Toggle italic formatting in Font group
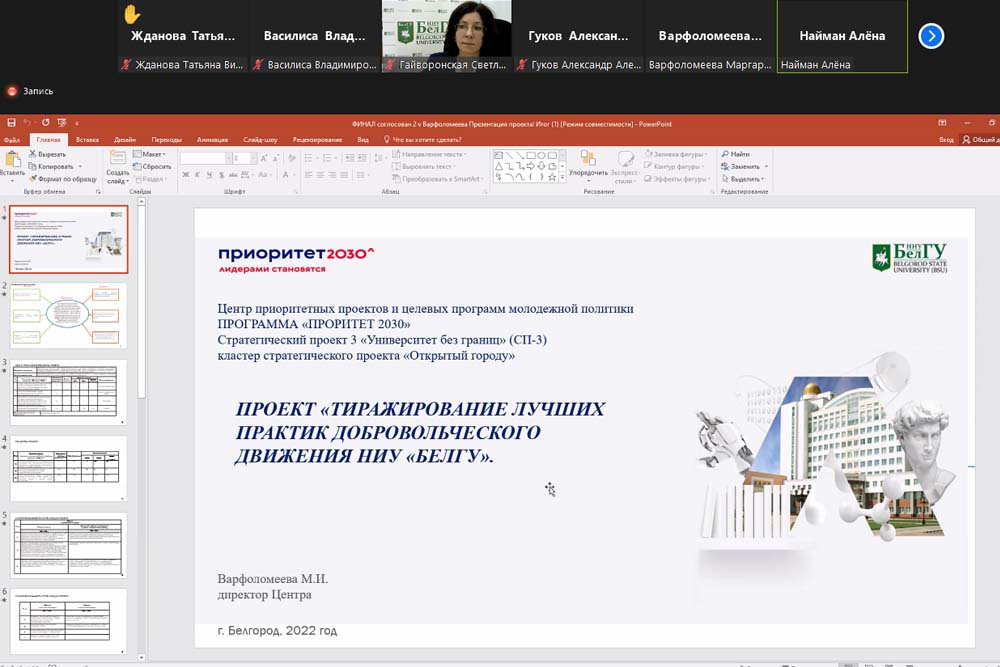Image resolution: width=1000 pixels, height=667 pixels. 199,175
